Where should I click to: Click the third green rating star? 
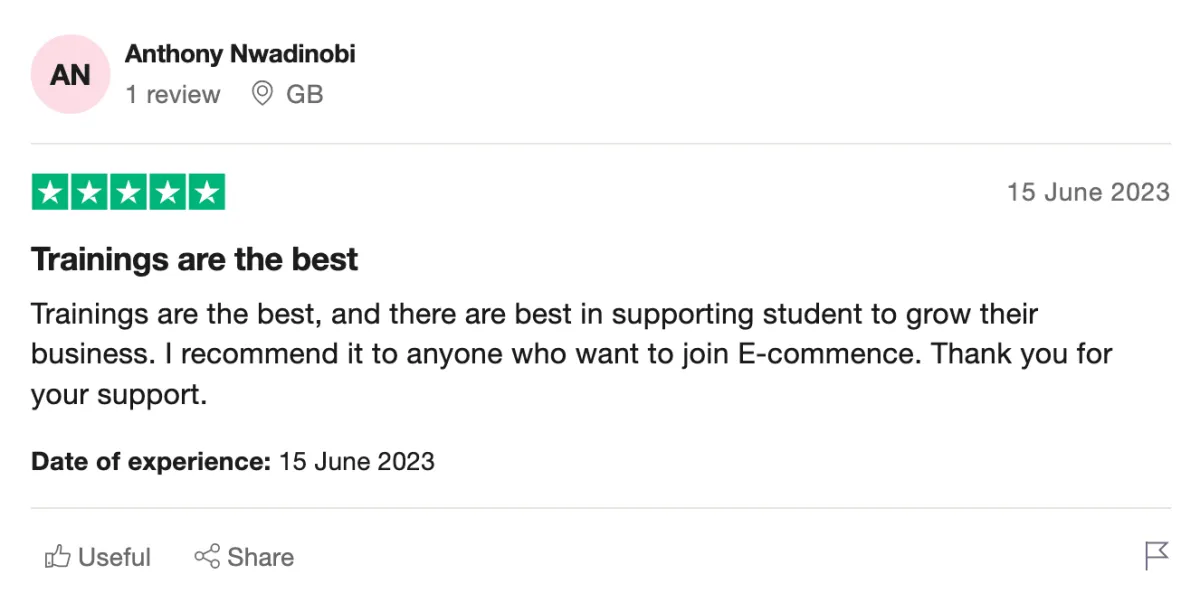tap(128, 192)
